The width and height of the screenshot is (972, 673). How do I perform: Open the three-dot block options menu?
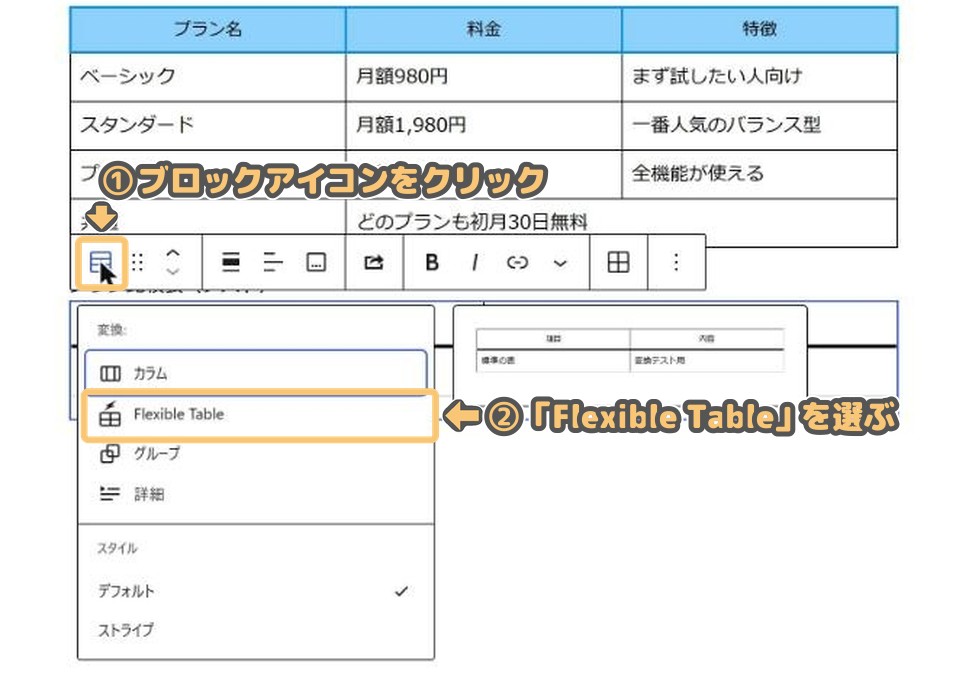tap(676, 262)
